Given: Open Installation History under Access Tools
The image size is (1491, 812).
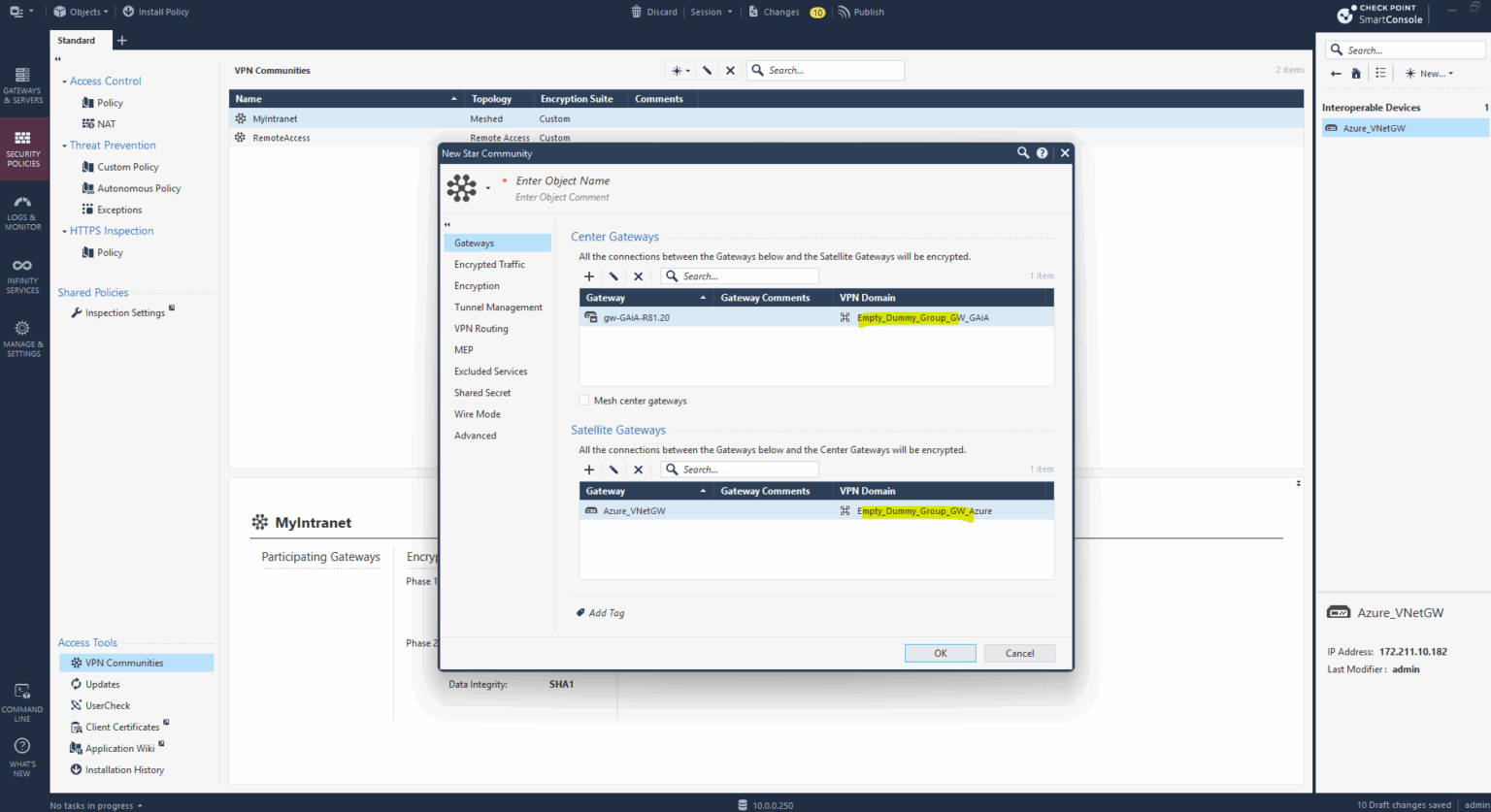Looking at the screenshot, I should 122,769.
